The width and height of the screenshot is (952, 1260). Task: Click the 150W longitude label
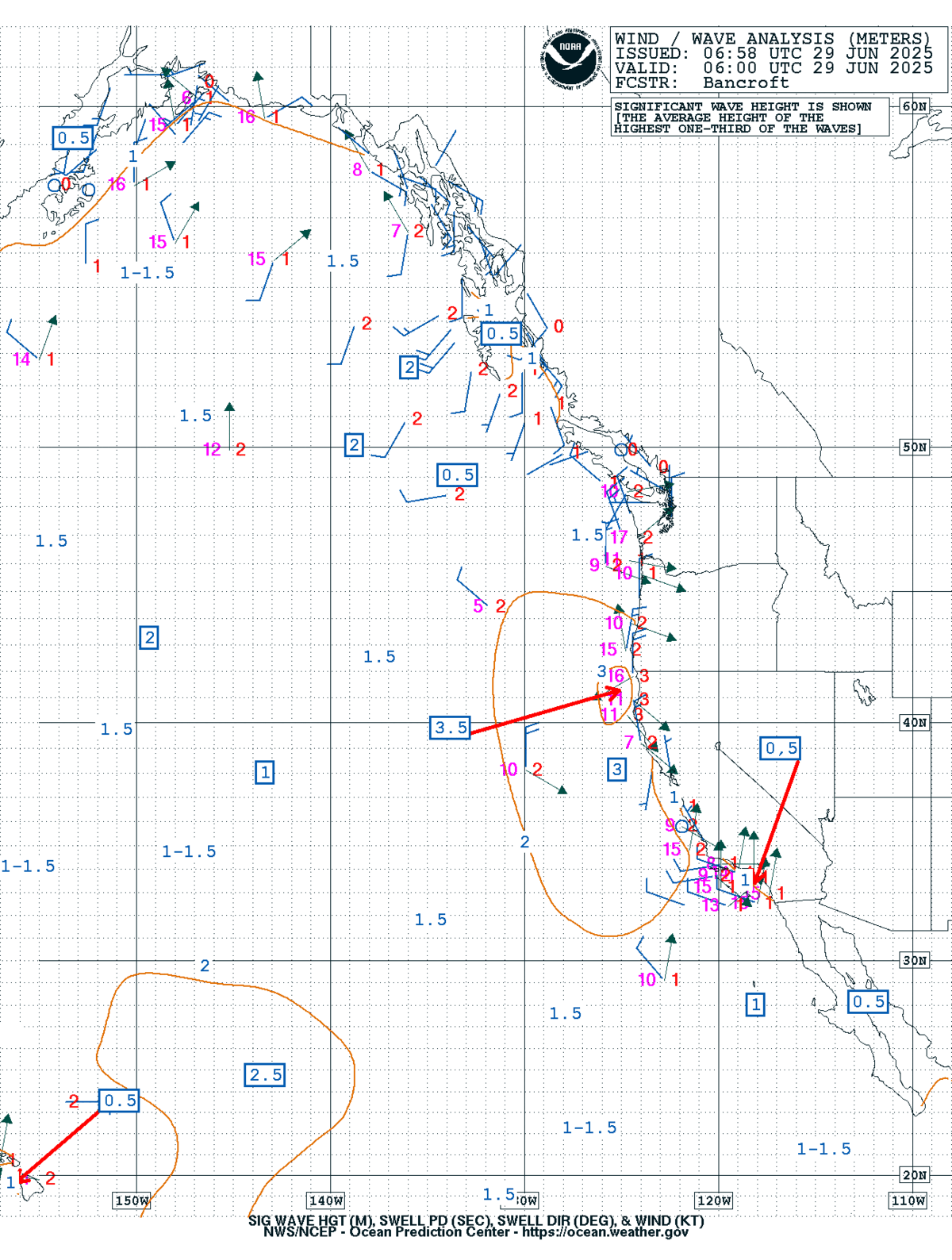click(132, 1200)
